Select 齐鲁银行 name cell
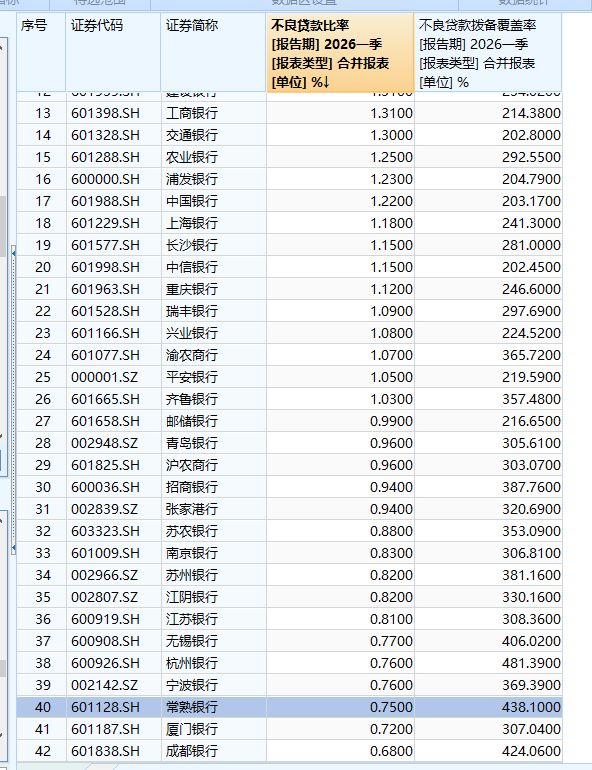 click(214, 399)
